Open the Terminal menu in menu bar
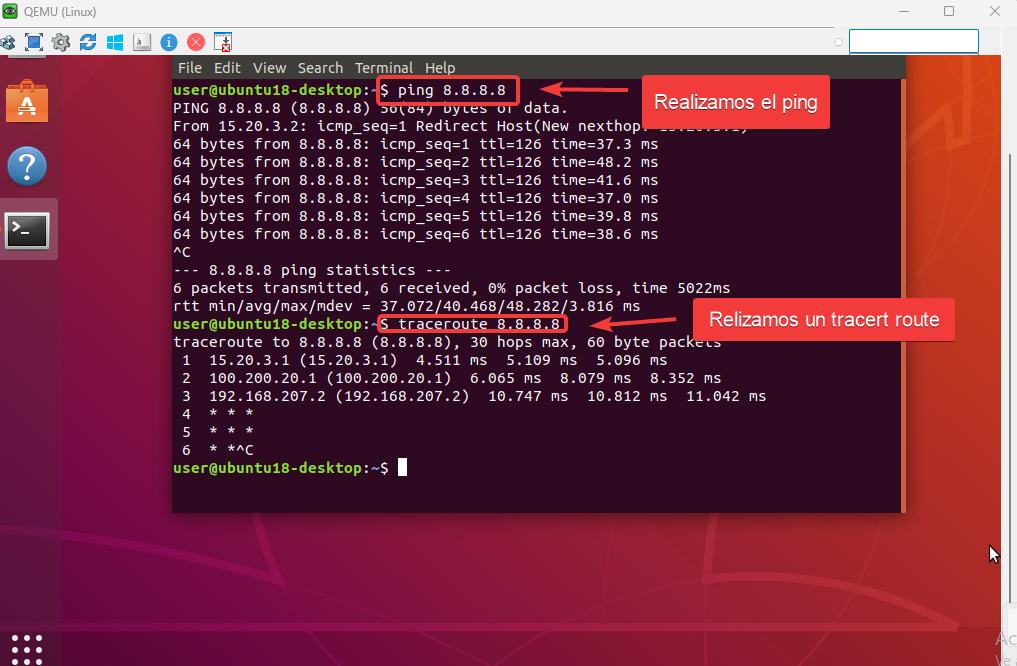Screen dimensions: 1017x666 (384, 68)
